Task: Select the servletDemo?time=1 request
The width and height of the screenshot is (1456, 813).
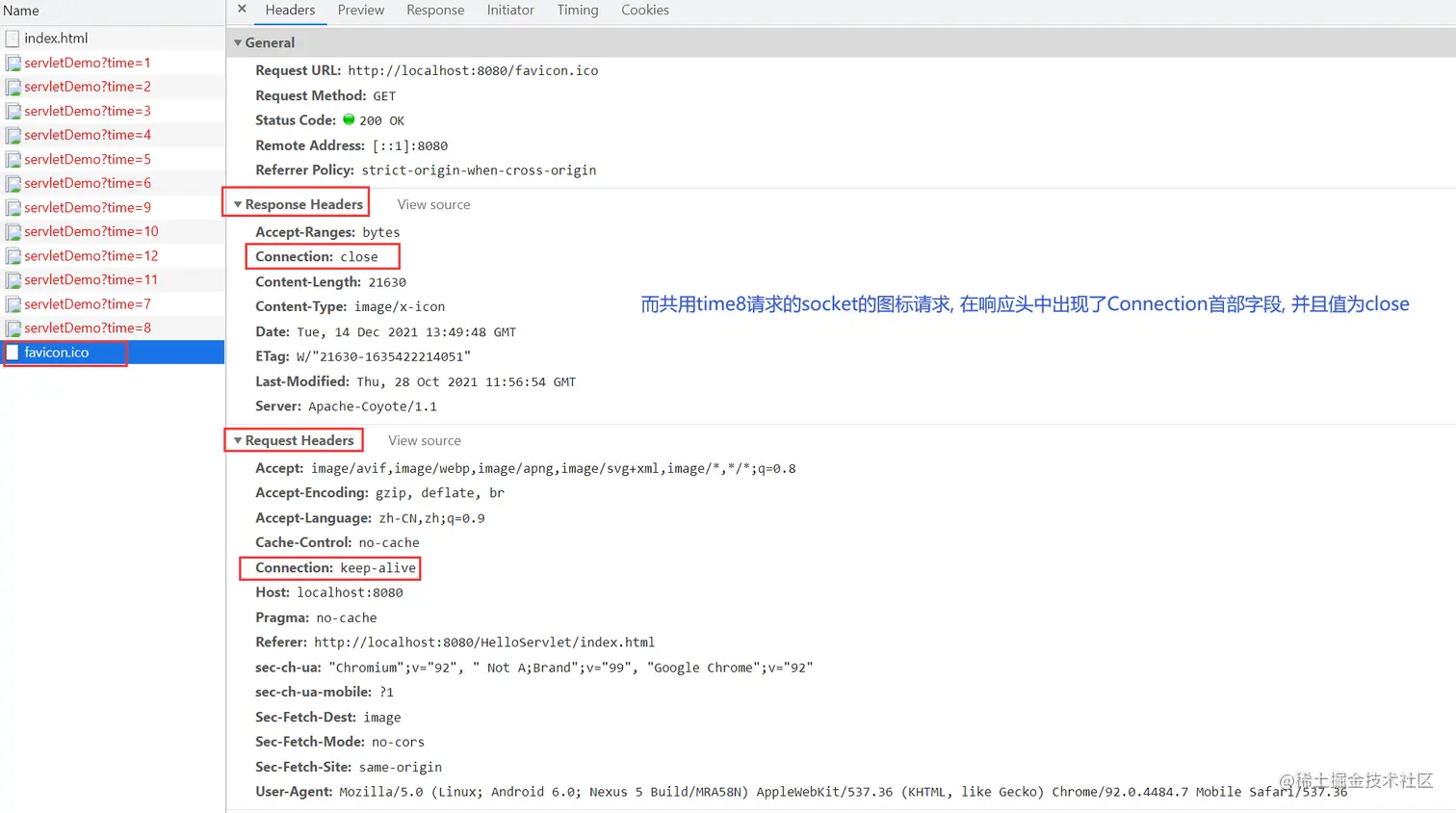Action: click(x=113, y=63)
